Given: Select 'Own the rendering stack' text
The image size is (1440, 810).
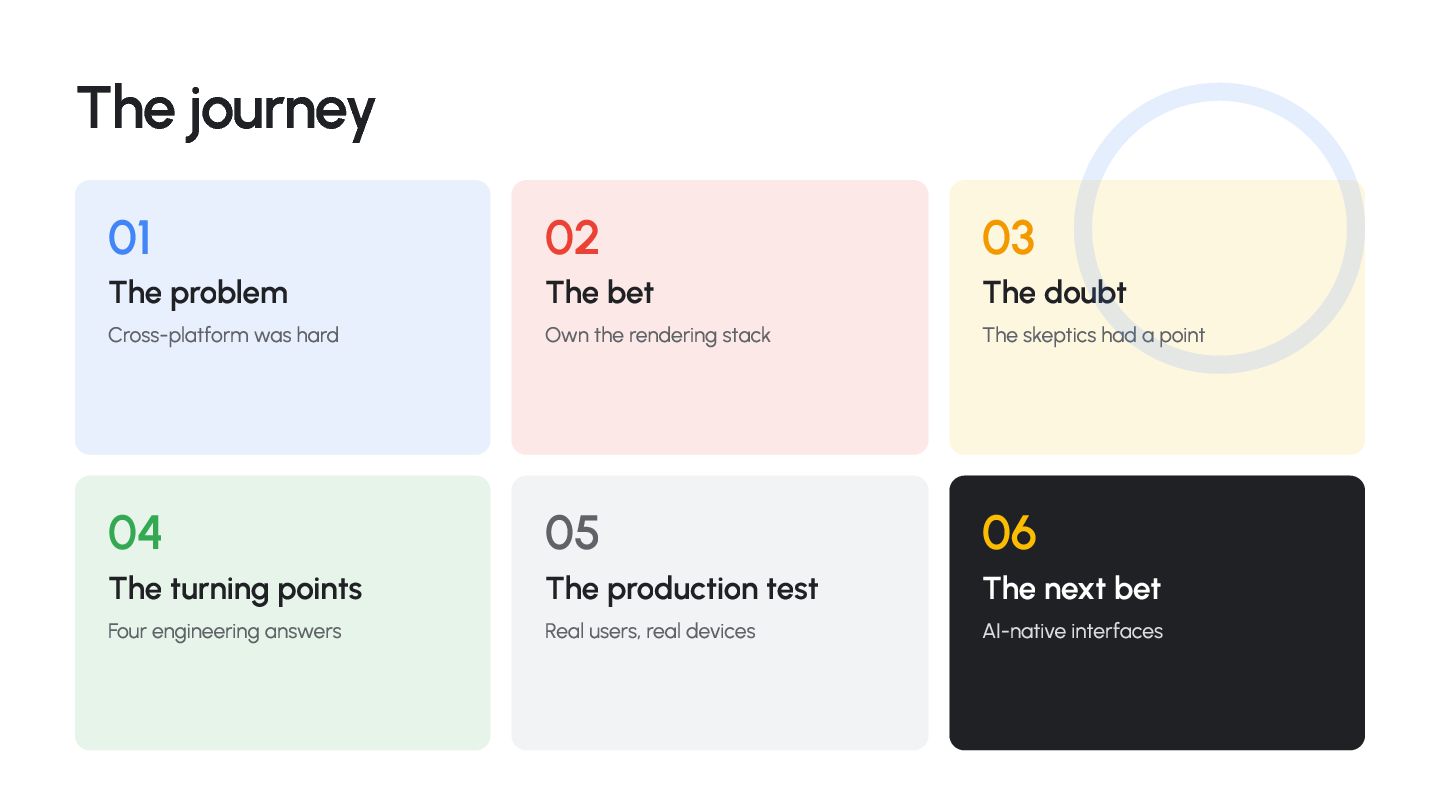Looking at the screenshot, I should point(658,335).
